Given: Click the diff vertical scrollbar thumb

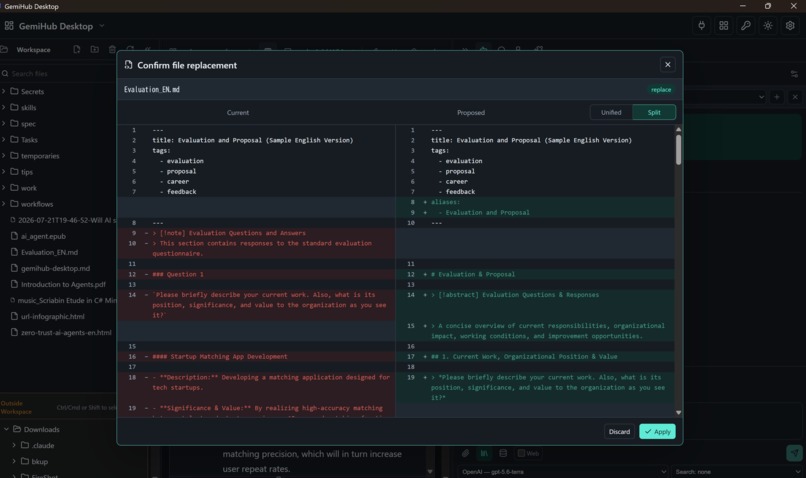Looking at the screenshot, I should coord(679,150).
